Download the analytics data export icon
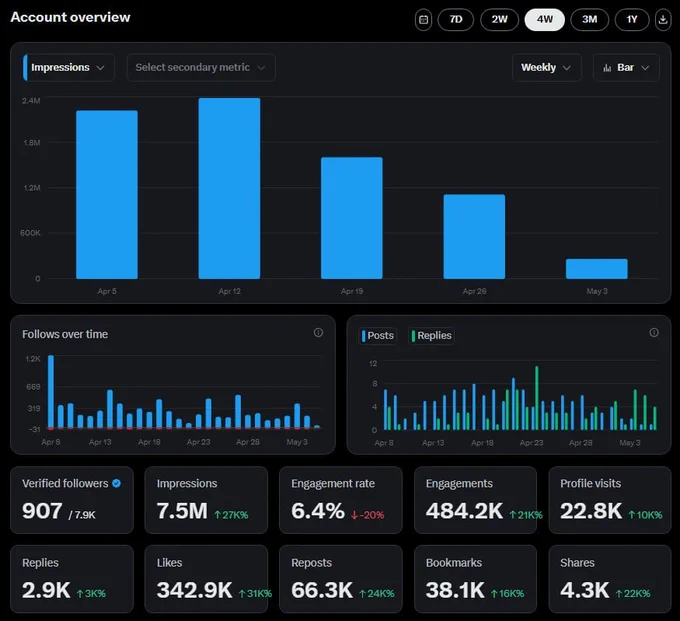This screenshot has width=680, height=621. point(663,20)
